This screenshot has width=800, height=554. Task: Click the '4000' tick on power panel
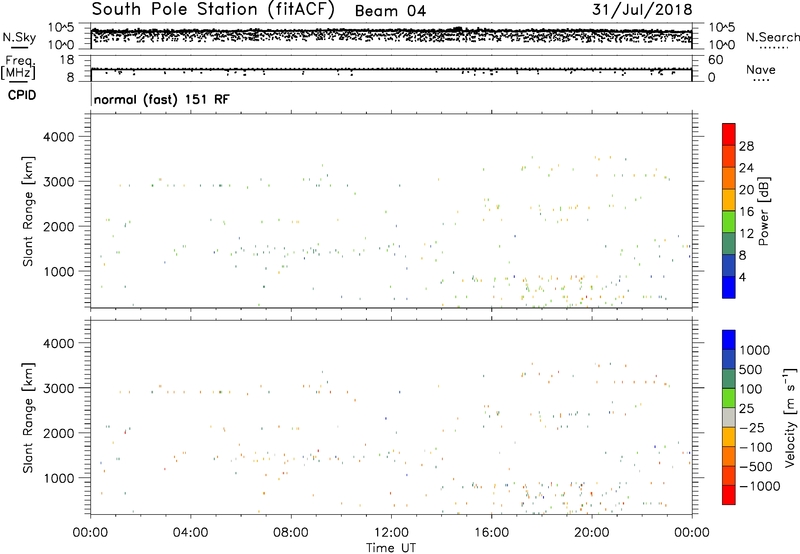coord(59,137)
